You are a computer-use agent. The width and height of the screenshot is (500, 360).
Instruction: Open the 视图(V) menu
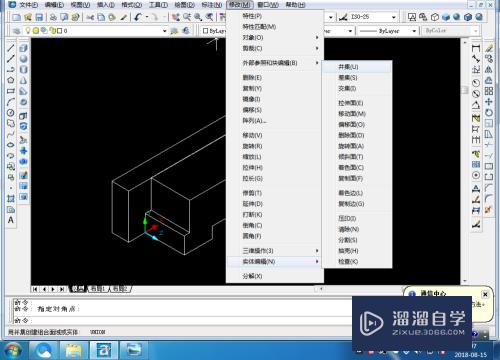click(80, 5)
